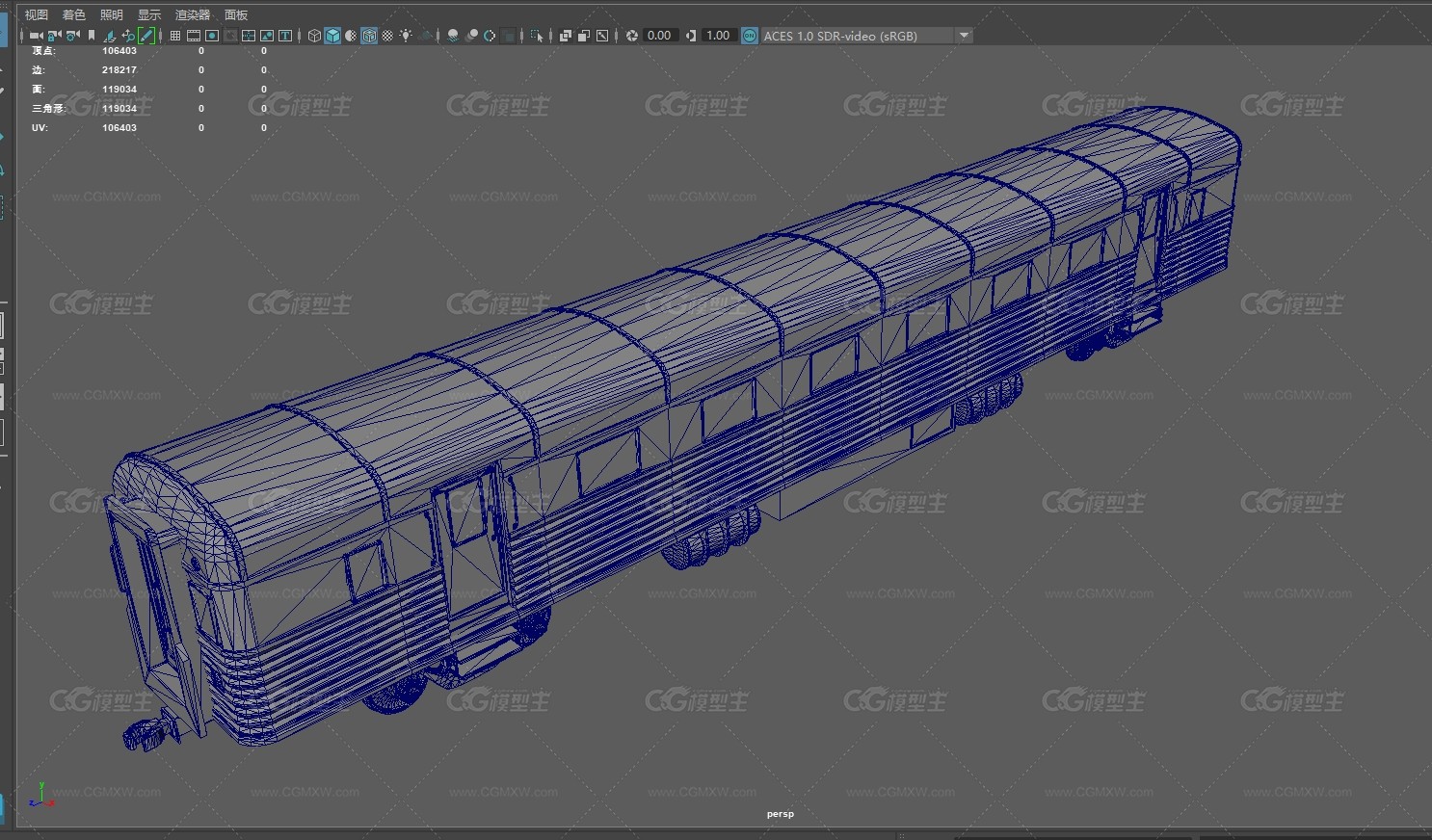Toggle the X-Ray icon

[x=566, y=36]
